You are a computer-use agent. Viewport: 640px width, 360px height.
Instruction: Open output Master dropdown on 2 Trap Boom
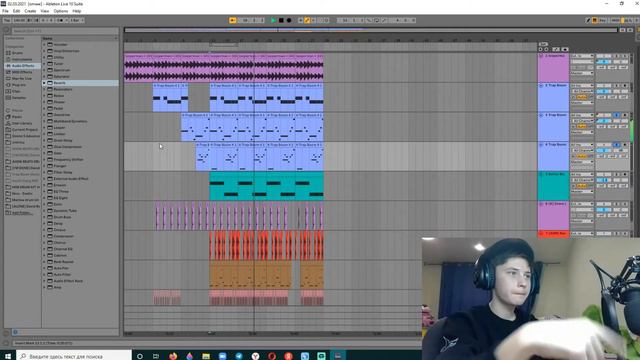click(582, 103)
